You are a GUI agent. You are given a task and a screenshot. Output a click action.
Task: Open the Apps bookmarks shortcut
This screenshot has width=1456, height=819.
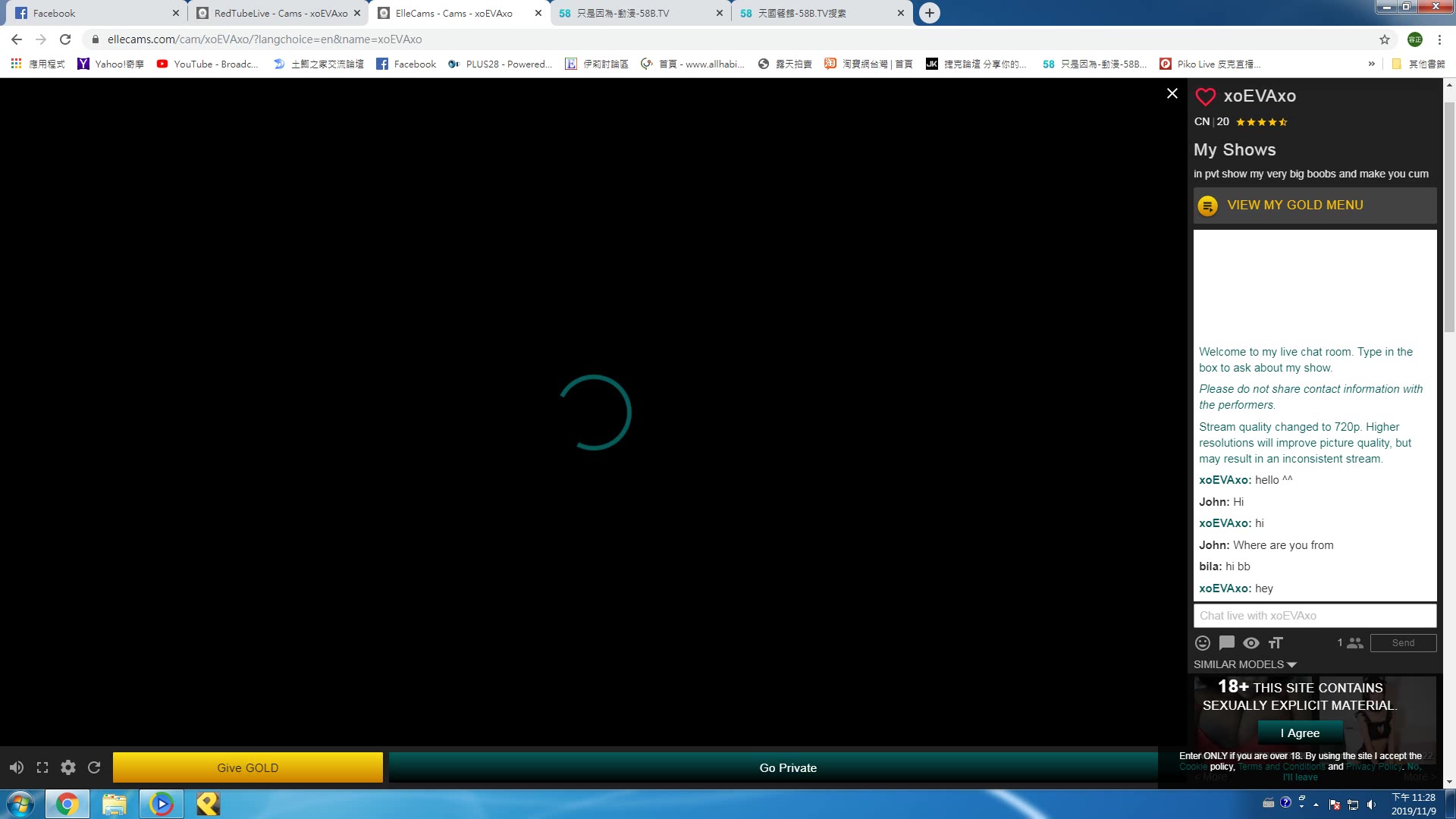coord(38,64)
